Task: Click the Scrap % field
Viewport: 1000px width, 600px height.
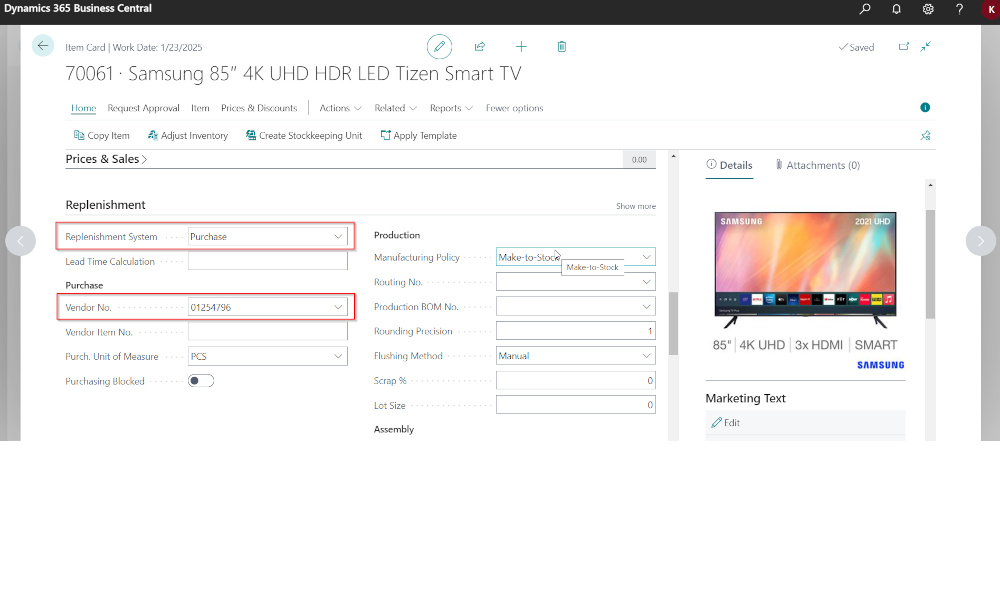Action: coord(576,381)
